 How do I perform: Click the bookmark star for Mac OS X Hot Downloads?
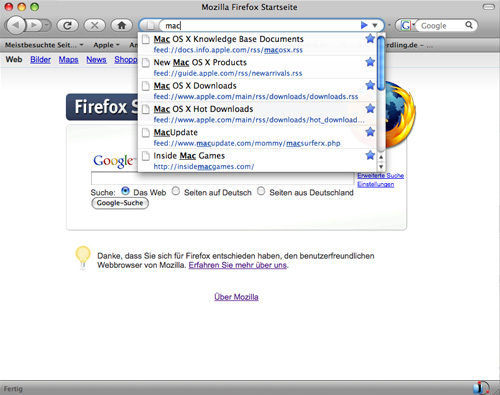[x=370, y=109]
